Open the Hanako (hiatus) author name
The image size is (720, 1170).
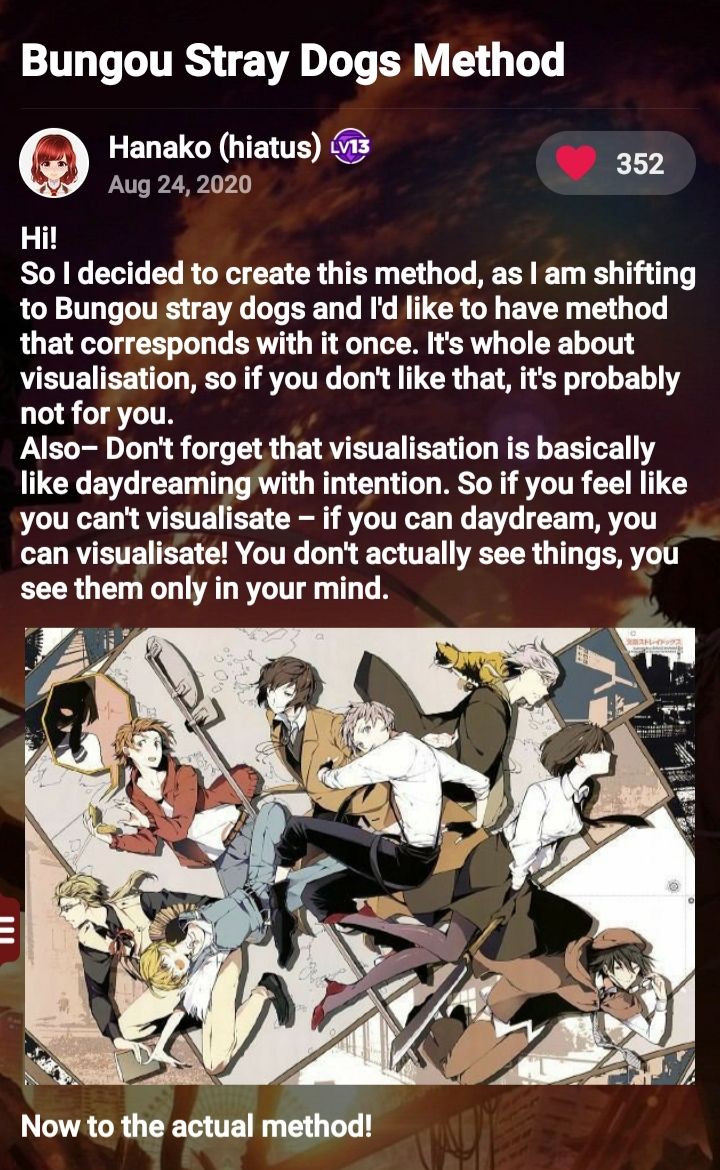215,147
